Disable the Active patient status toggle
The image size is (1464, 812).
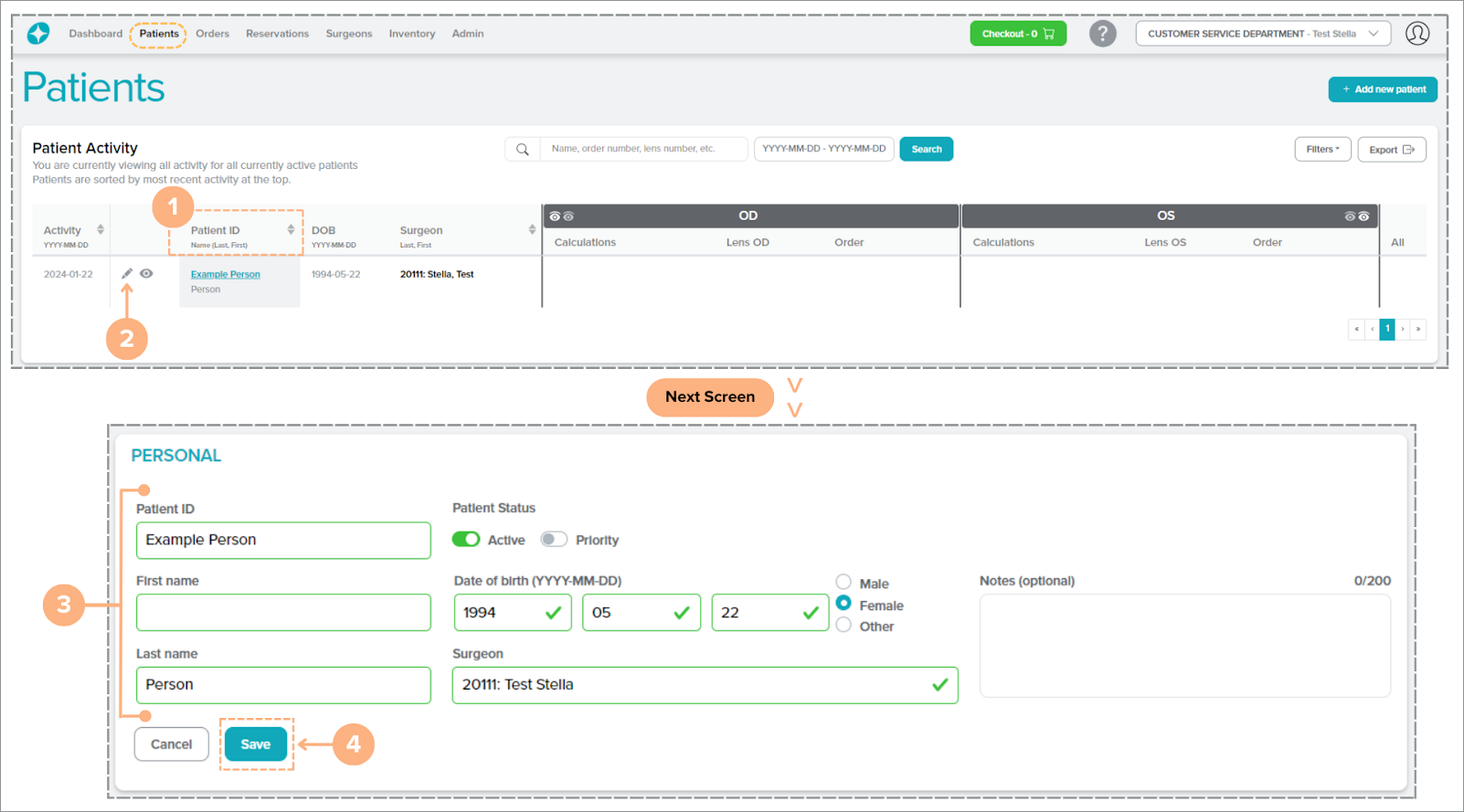tap(466, 539)
